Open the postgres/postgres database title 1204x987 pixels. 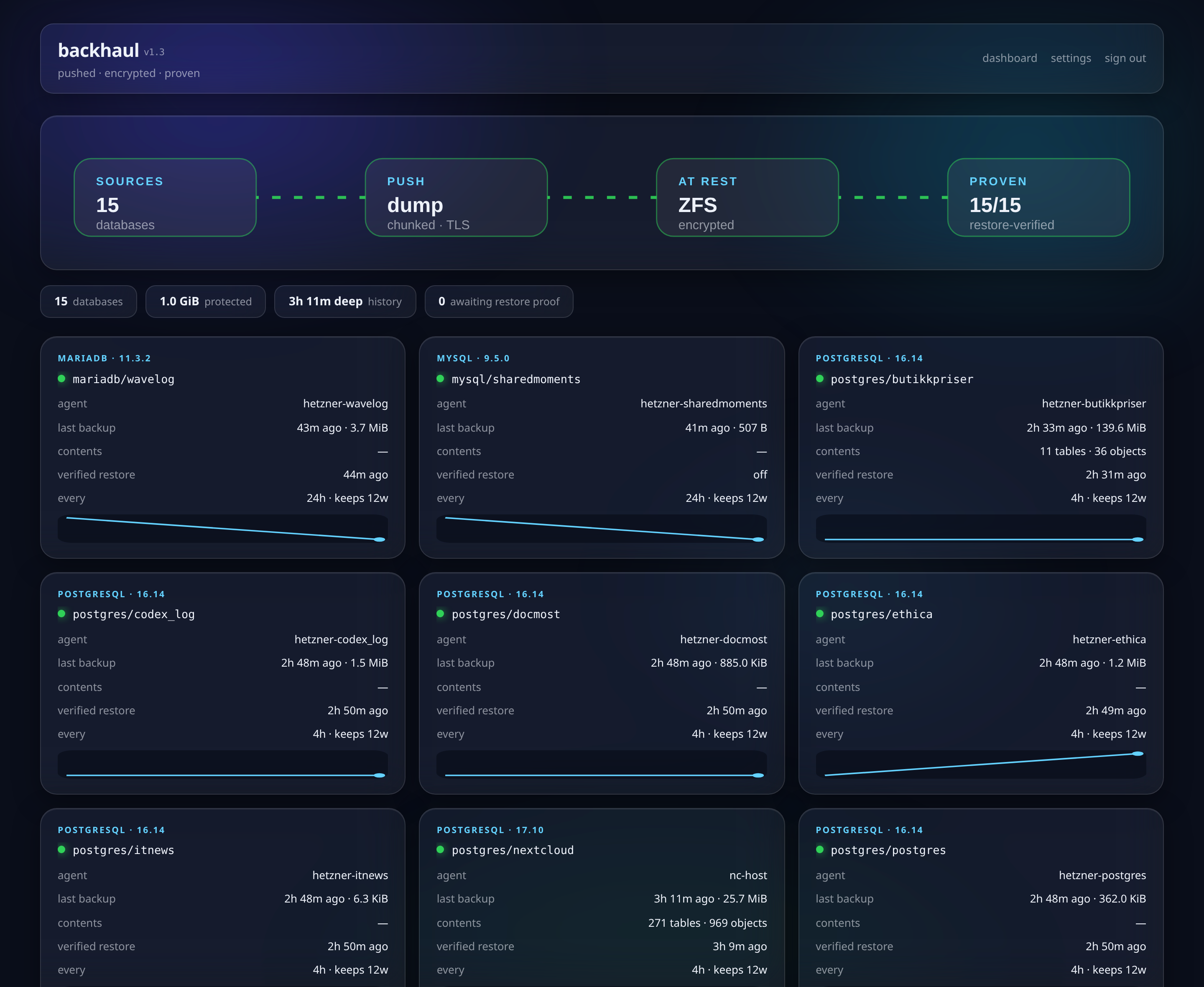coord(888,851)
